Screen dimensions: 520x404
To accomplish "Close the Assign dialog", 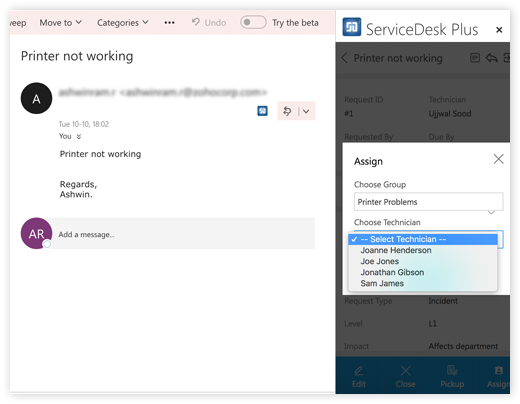I will point(498,159).
